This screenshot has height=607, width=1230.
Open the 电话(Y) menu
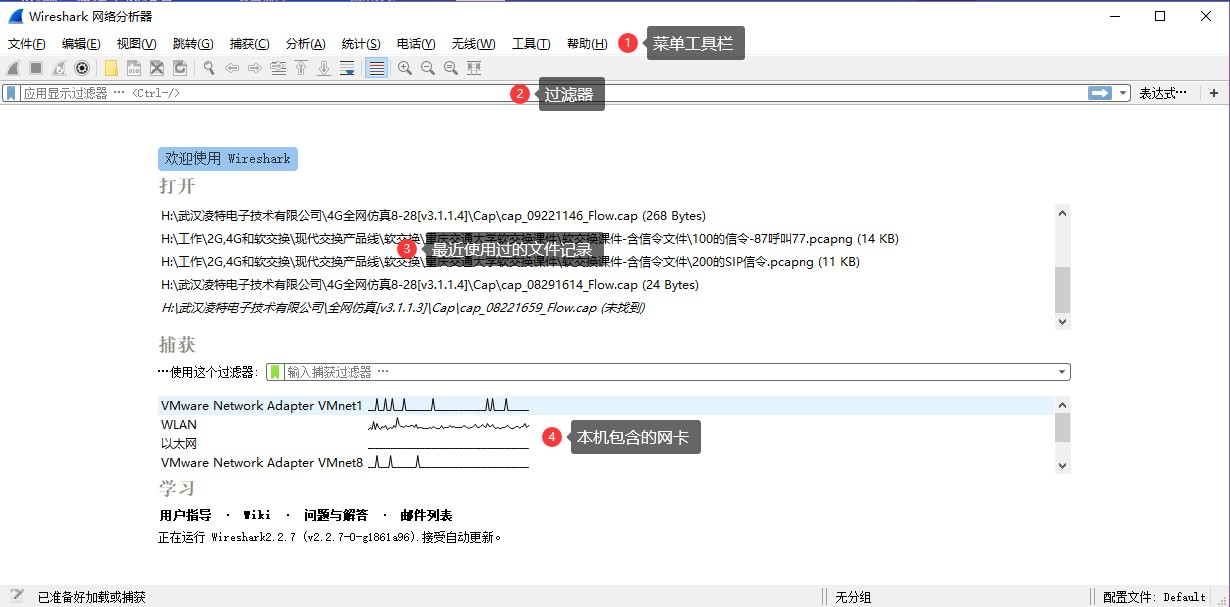pos(416,44)
